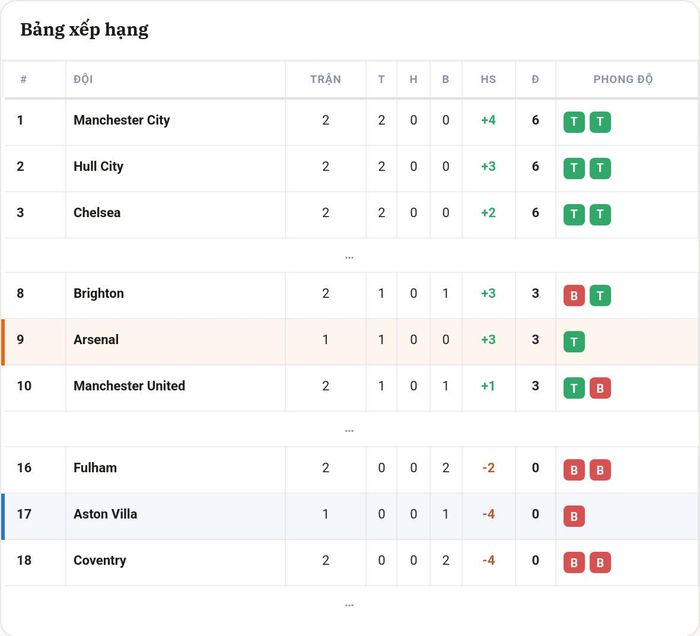Open the Chelsea team link
This screenshot has width=700, height=636.
(x=97, y=212)
